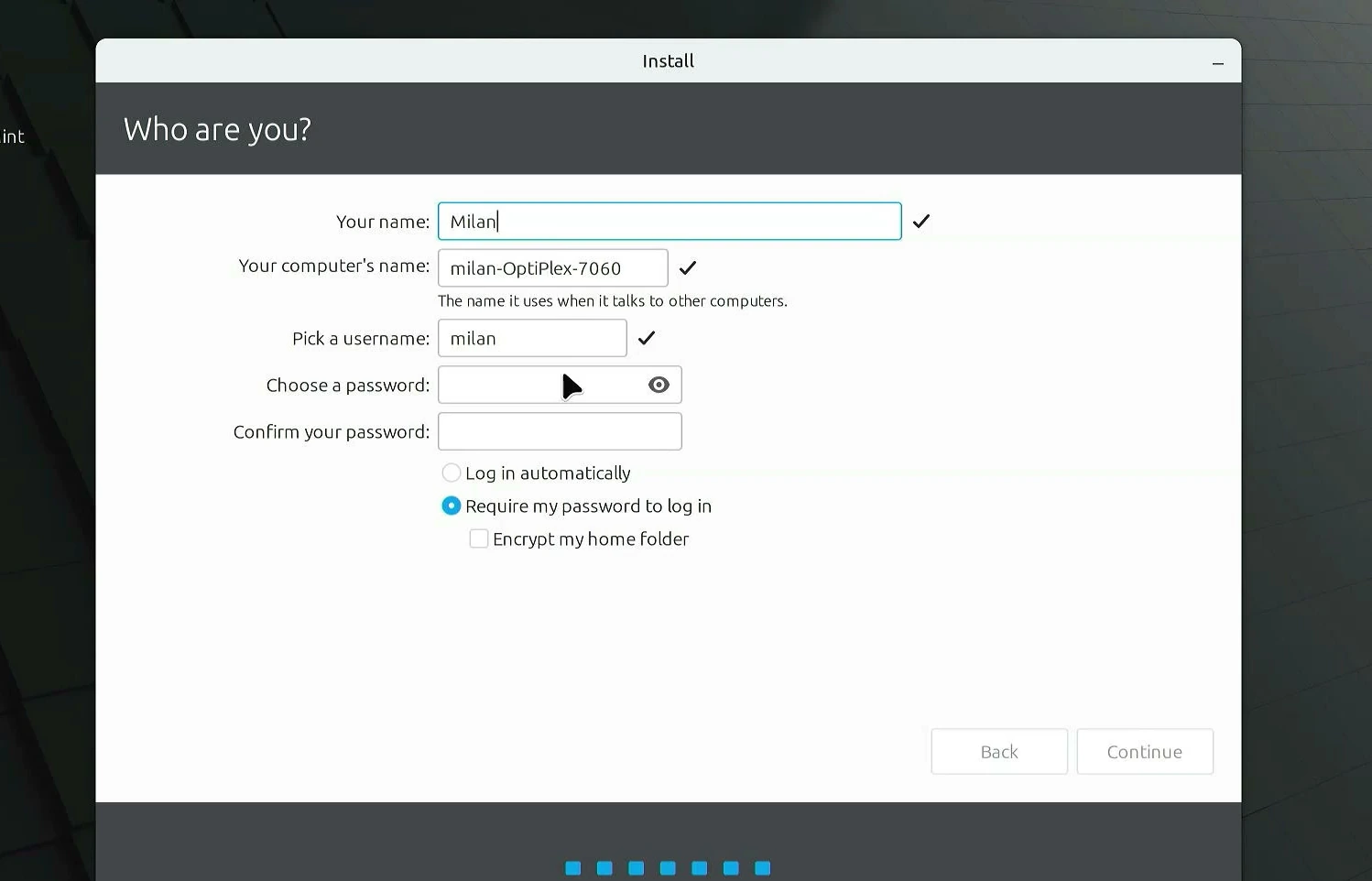Click the Install window title text

point(669,61)
